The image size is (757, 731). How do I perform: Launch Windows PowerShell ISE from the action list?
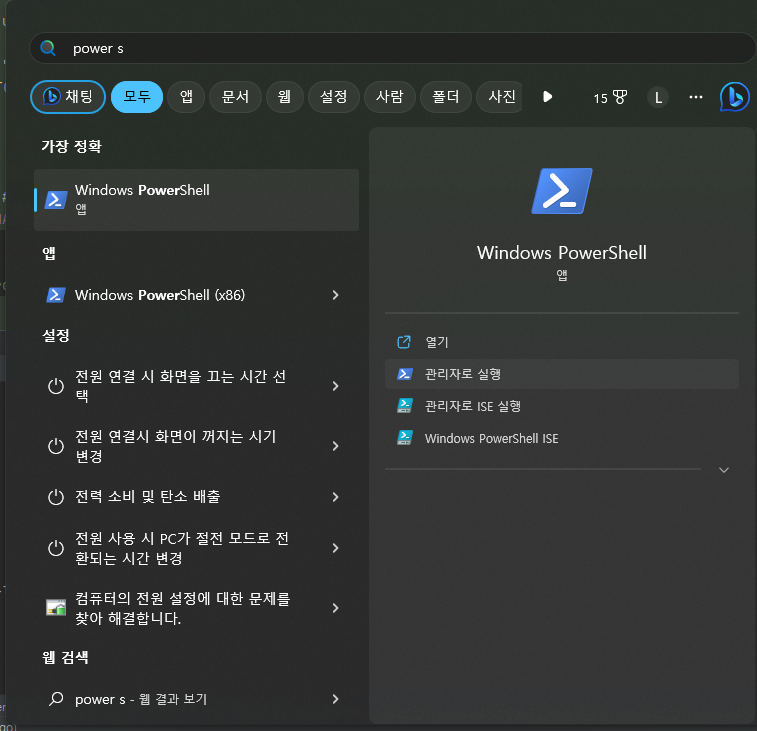tap(562, 438)
